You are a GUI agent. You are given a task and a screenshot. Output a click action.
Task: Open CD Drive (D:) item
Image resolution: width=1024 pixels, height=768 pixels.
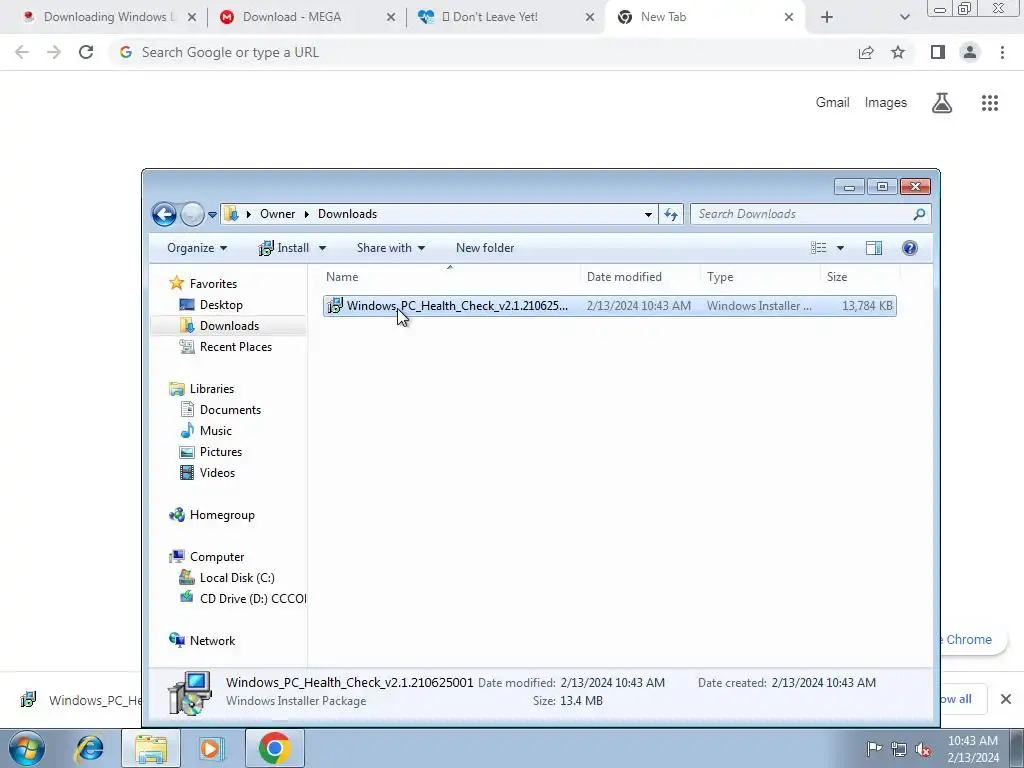[242, 598]
